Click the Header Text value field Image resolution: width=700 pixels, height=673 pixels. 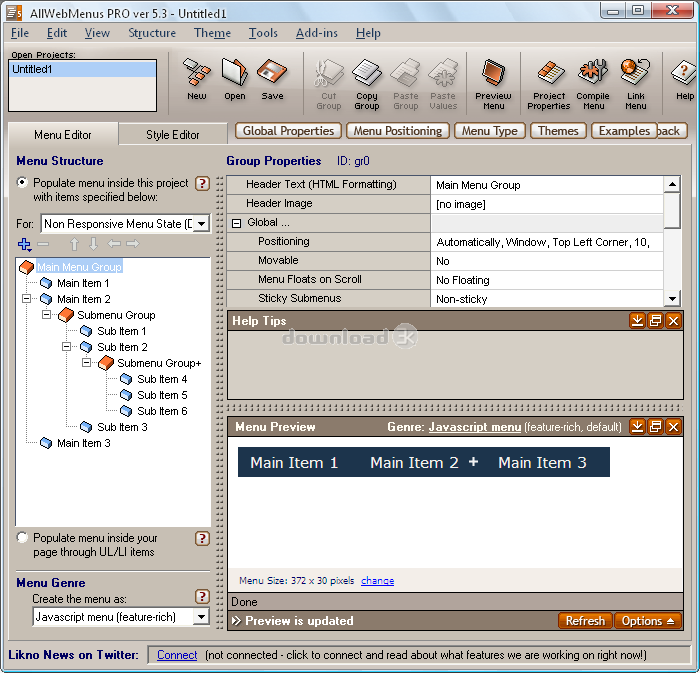point(547,185)
